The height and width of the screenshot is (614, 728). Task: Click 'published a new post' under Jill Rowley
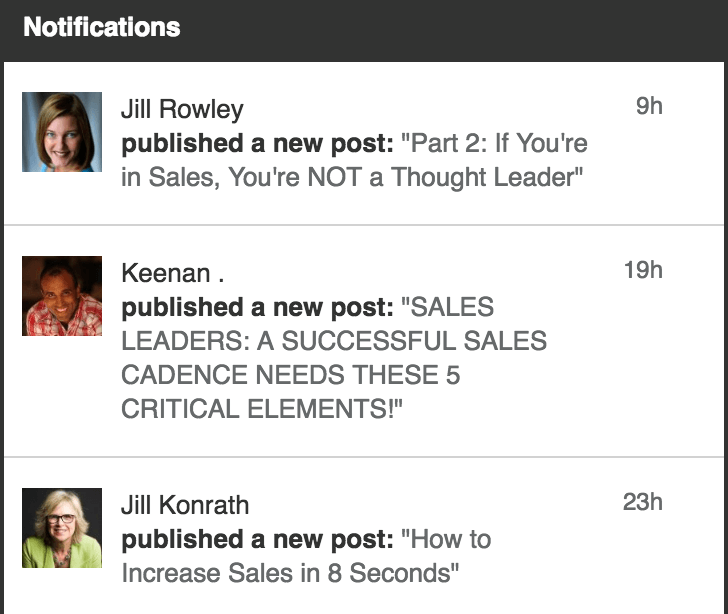coord(257,144)
